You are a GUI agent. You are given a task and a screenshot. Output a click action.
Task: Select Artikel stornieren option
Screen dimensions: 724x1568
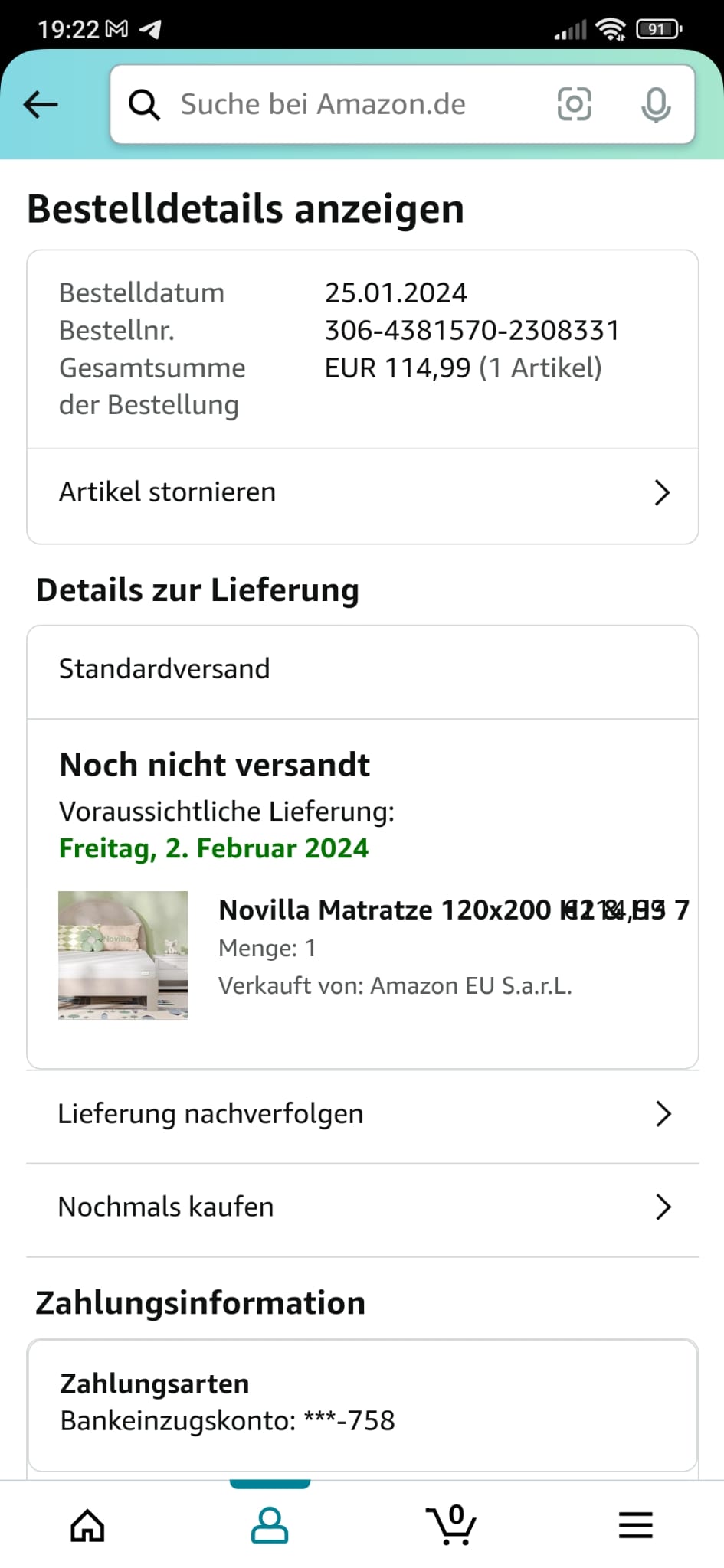pyautogui.click(x=168, y=492)
